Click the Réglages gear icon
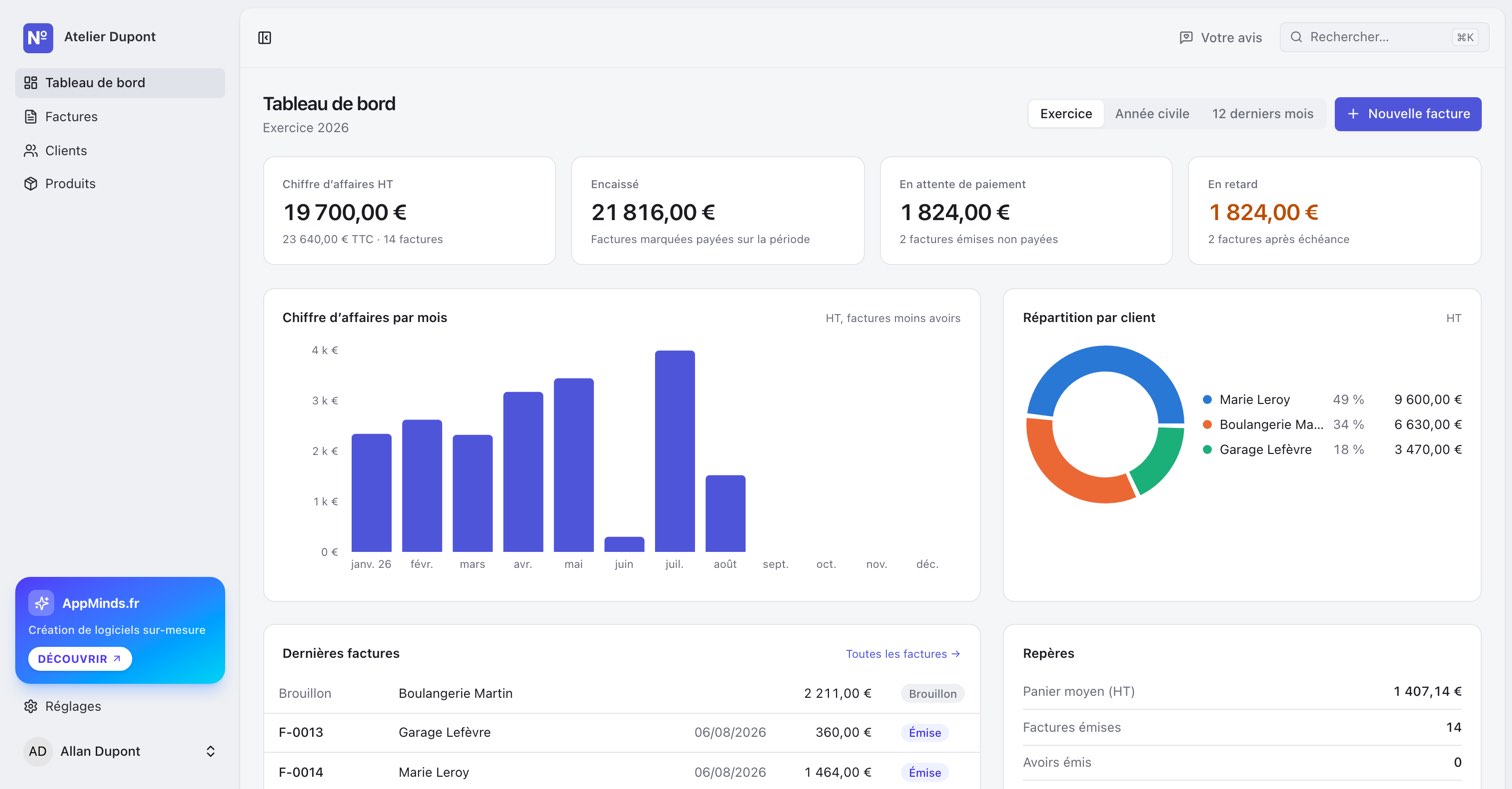 click(31, 706)
